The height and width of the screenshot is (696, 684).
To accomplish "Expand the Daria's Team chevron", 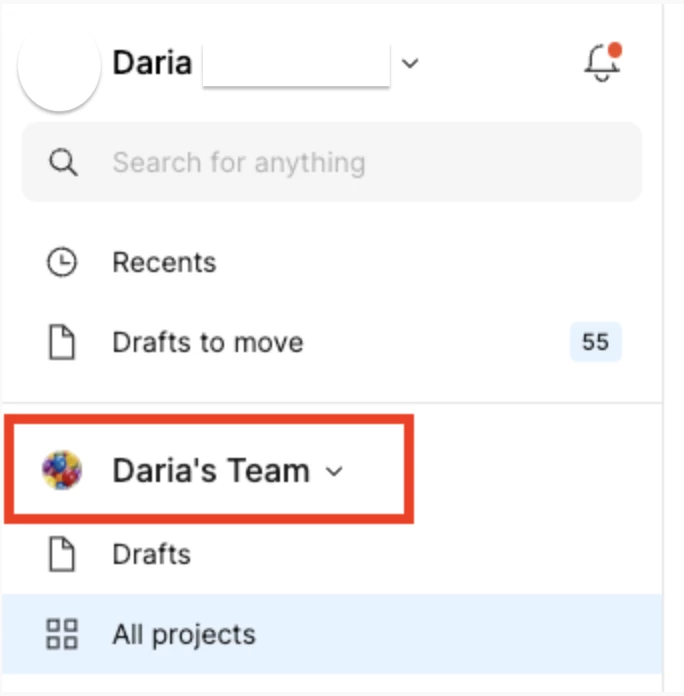I will (334, 471).
